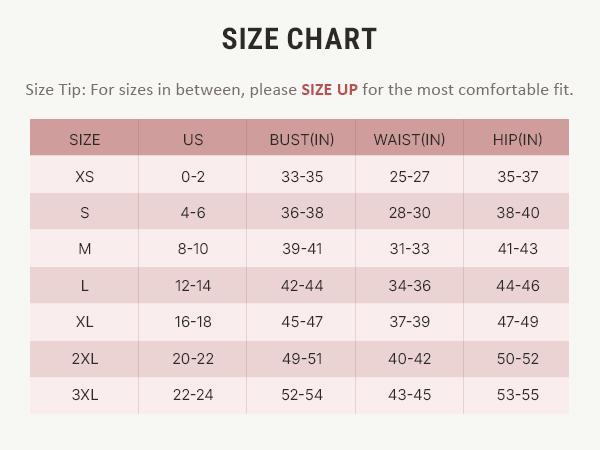Select the SIZE column header
600x450 pixels.
click(85, 140)
